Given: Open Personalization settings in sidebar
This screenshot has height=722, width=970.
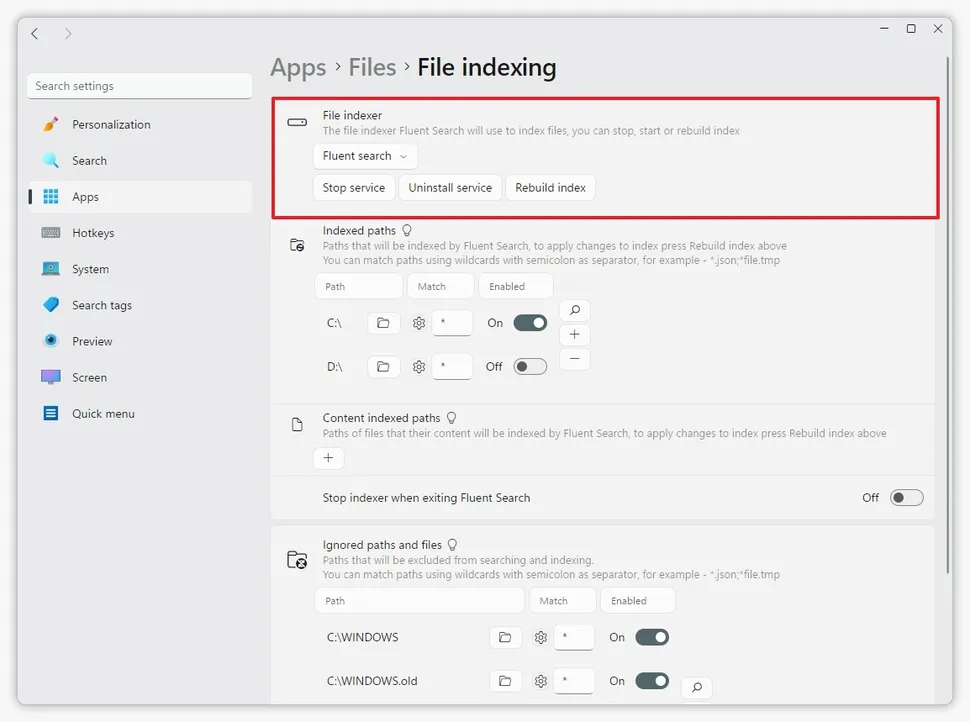Looking at the screenshot, I should [139, 124].
